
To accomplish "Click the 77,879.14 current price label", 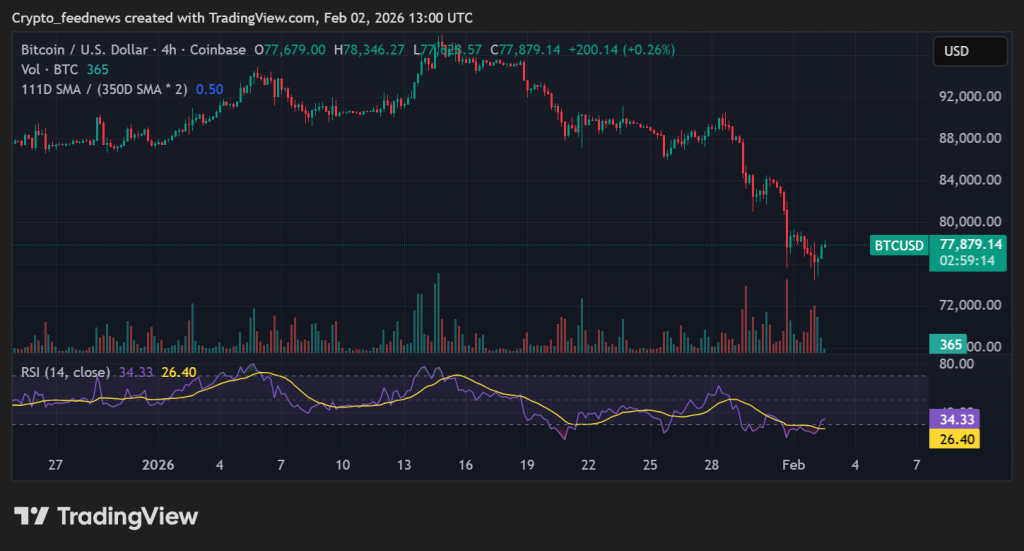I will 970,244.
